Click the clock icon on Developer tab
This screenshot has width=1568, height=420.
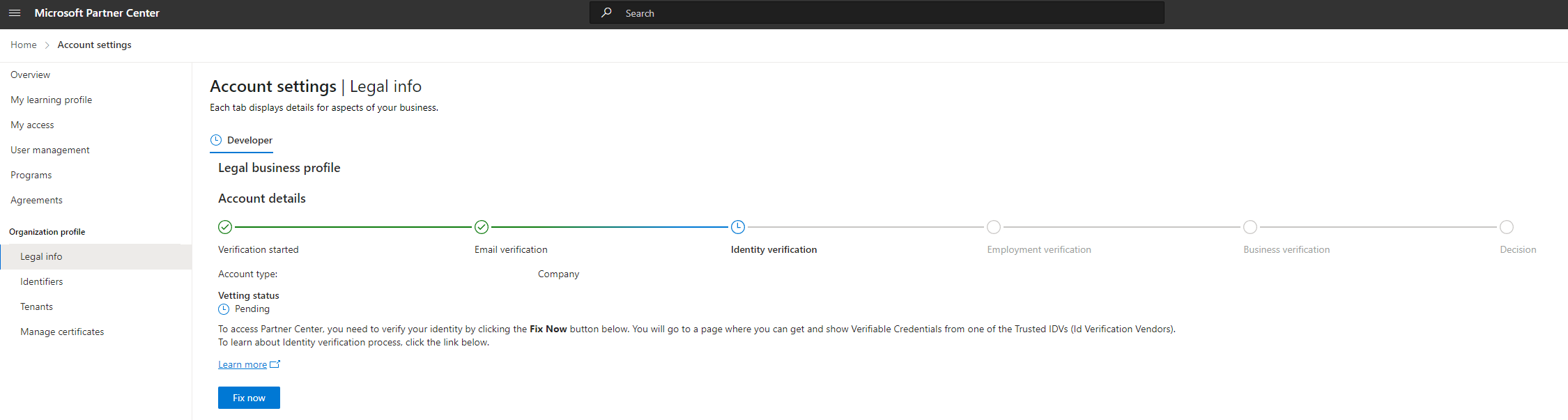(216, 140)
